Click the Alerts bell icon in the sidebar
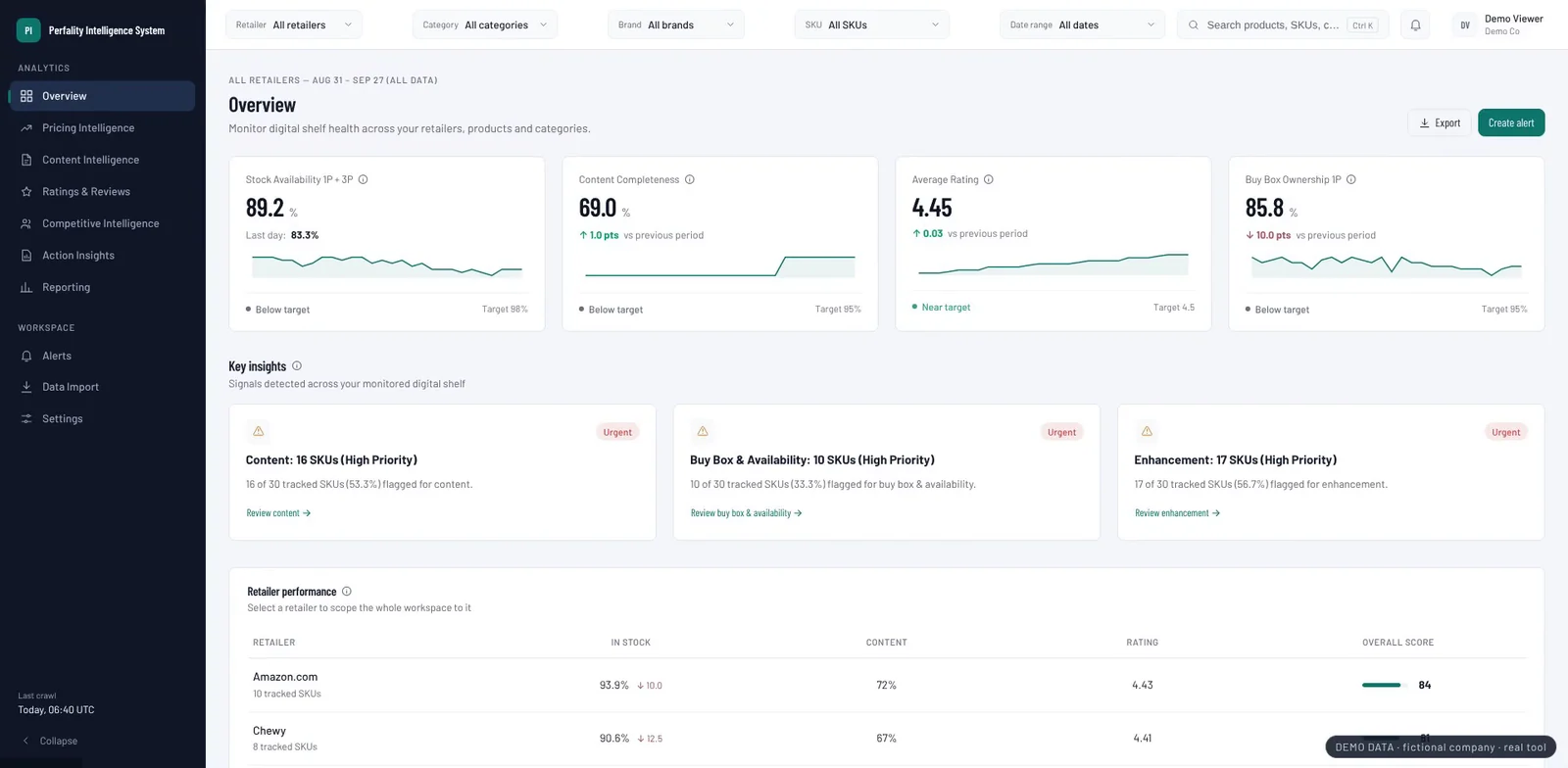This screenshot has height=768, width=1568. (x=26, y=356)
